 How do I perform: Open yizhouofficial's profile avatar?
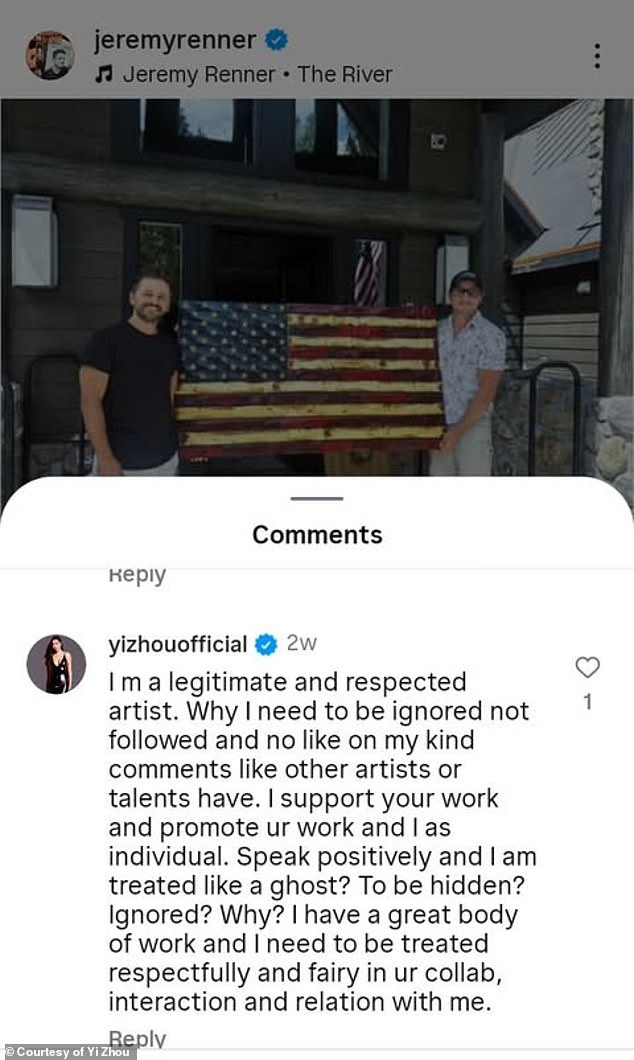(x=56, y=664)
